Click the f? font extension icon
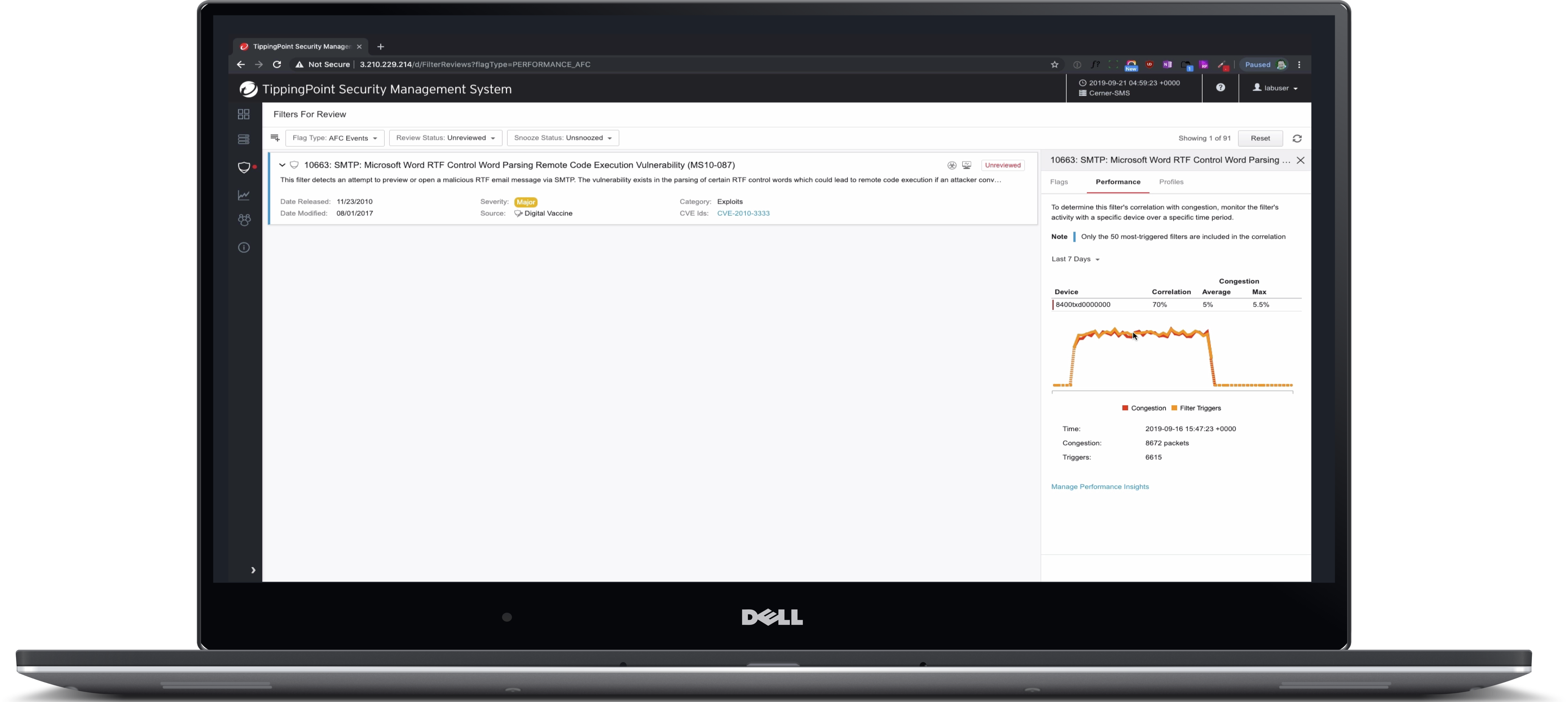 pyautogui.click(x=1095, y=65)
